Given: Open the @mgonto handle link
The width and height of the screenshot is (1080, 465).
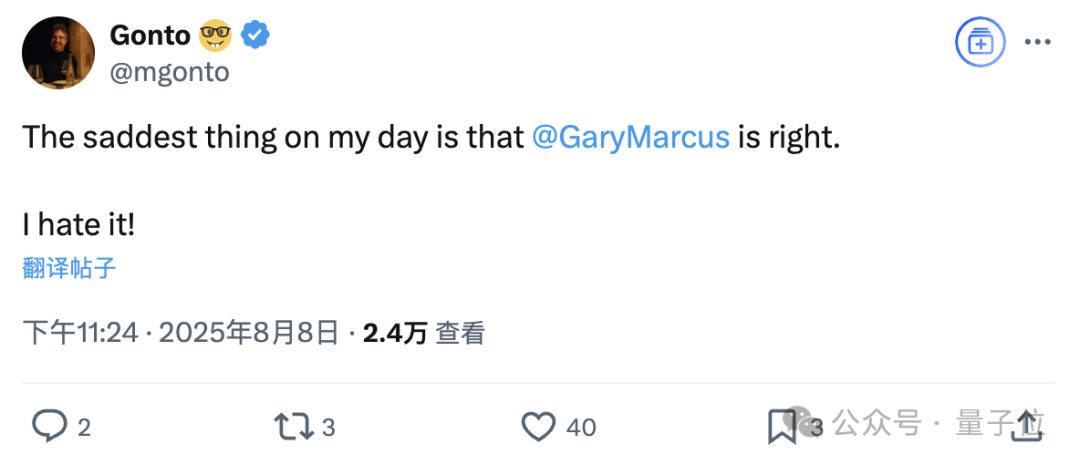Looking at the screenshot, I should point(169,72).
